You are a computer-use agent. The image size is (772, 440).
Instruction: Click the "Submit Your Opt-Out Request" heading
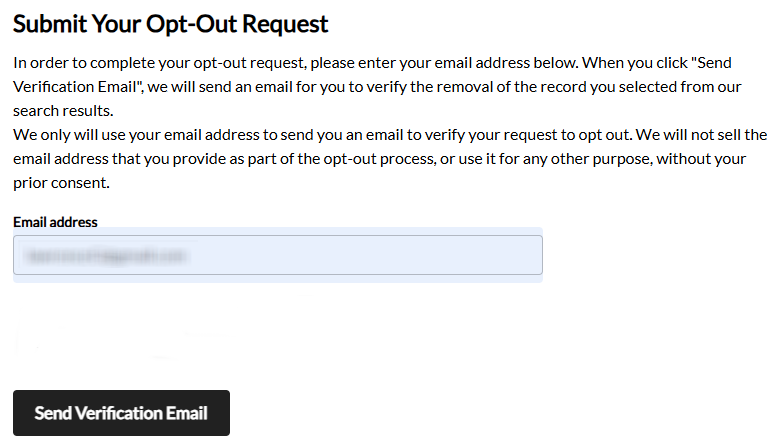(170, 23)
